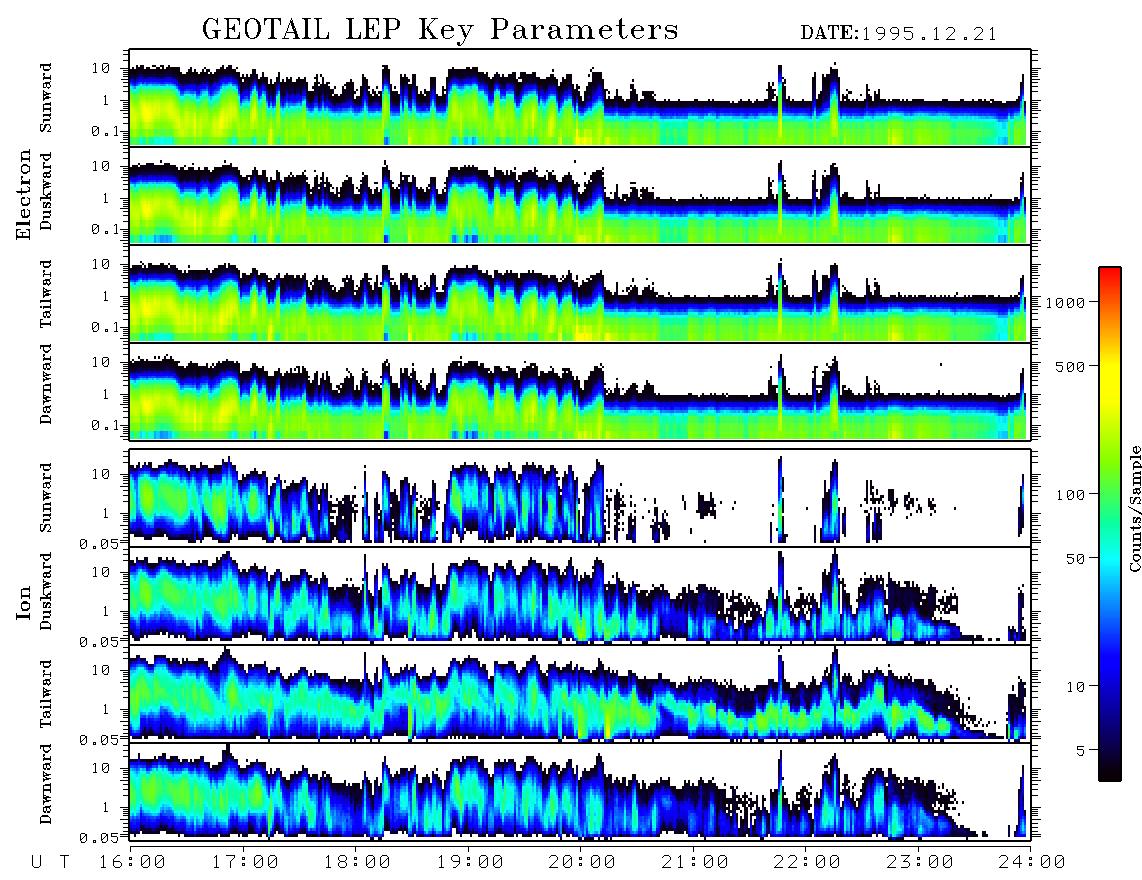Click the Ion Dawnward spectrogram panel
The height and width of the screenshot is (880, 1142).
coord(580,791)
